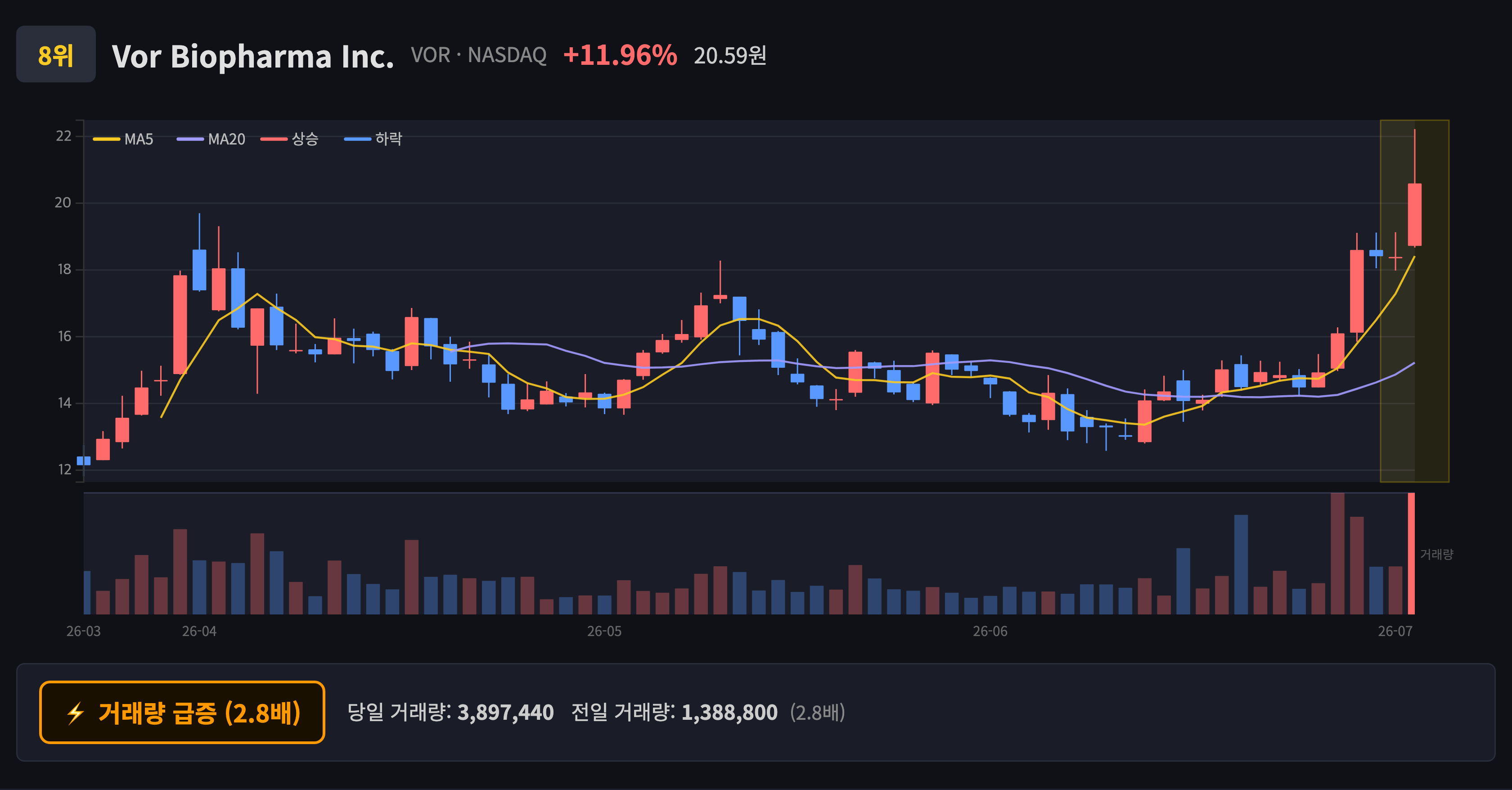This screenshot has height=790, width=1512.
Task: Click the 22 price axis label
Action: (x=63, y=136)
